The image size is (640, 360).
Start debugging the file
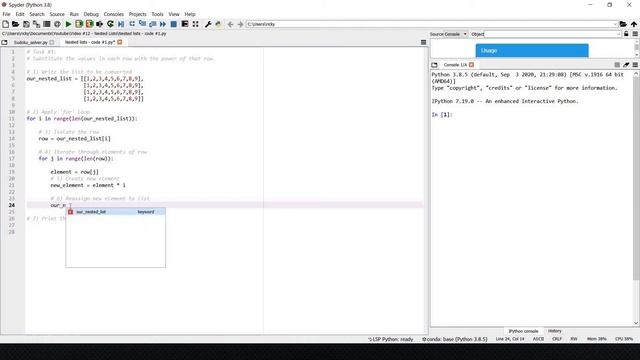[x=121, y=24]
